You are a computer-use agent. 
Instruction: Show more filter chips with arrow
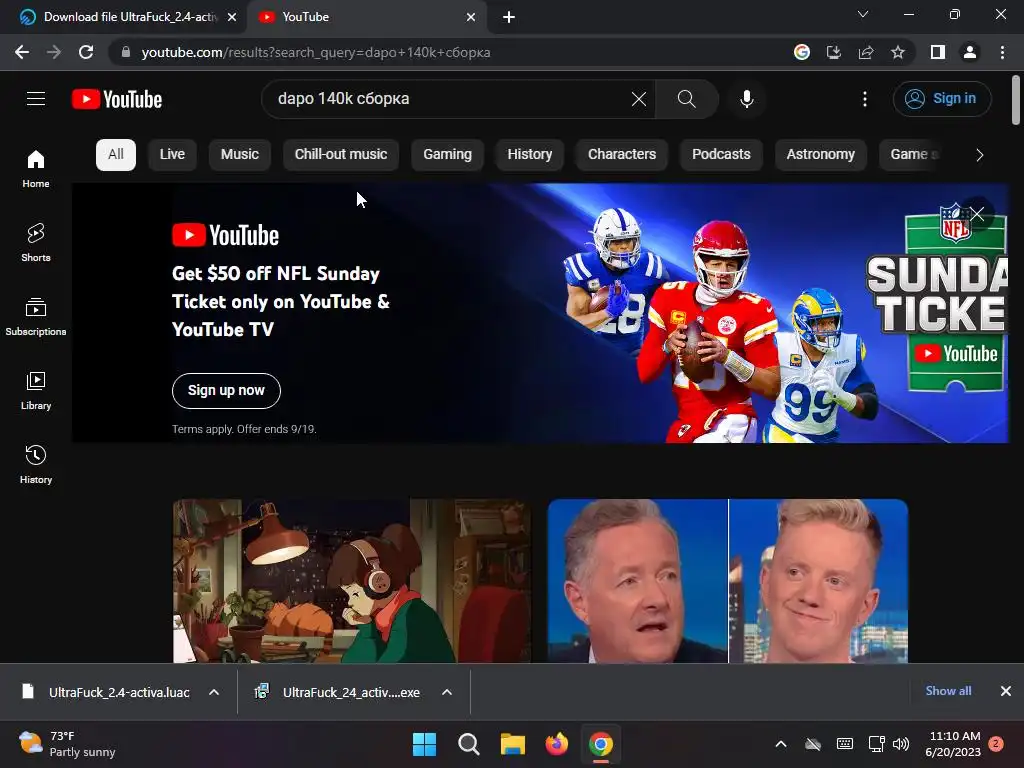(x=979, y=155)
